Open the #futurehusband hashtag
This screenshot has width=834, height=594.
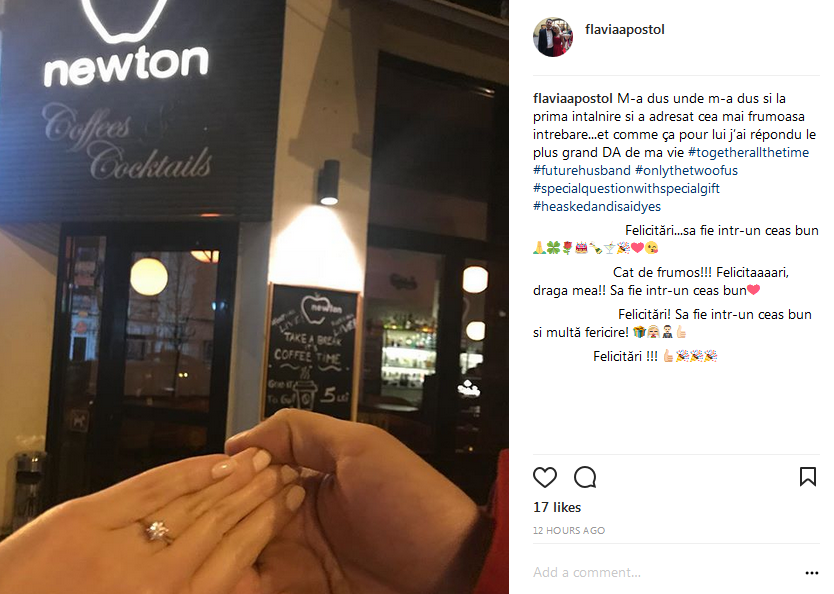(582, 171)
